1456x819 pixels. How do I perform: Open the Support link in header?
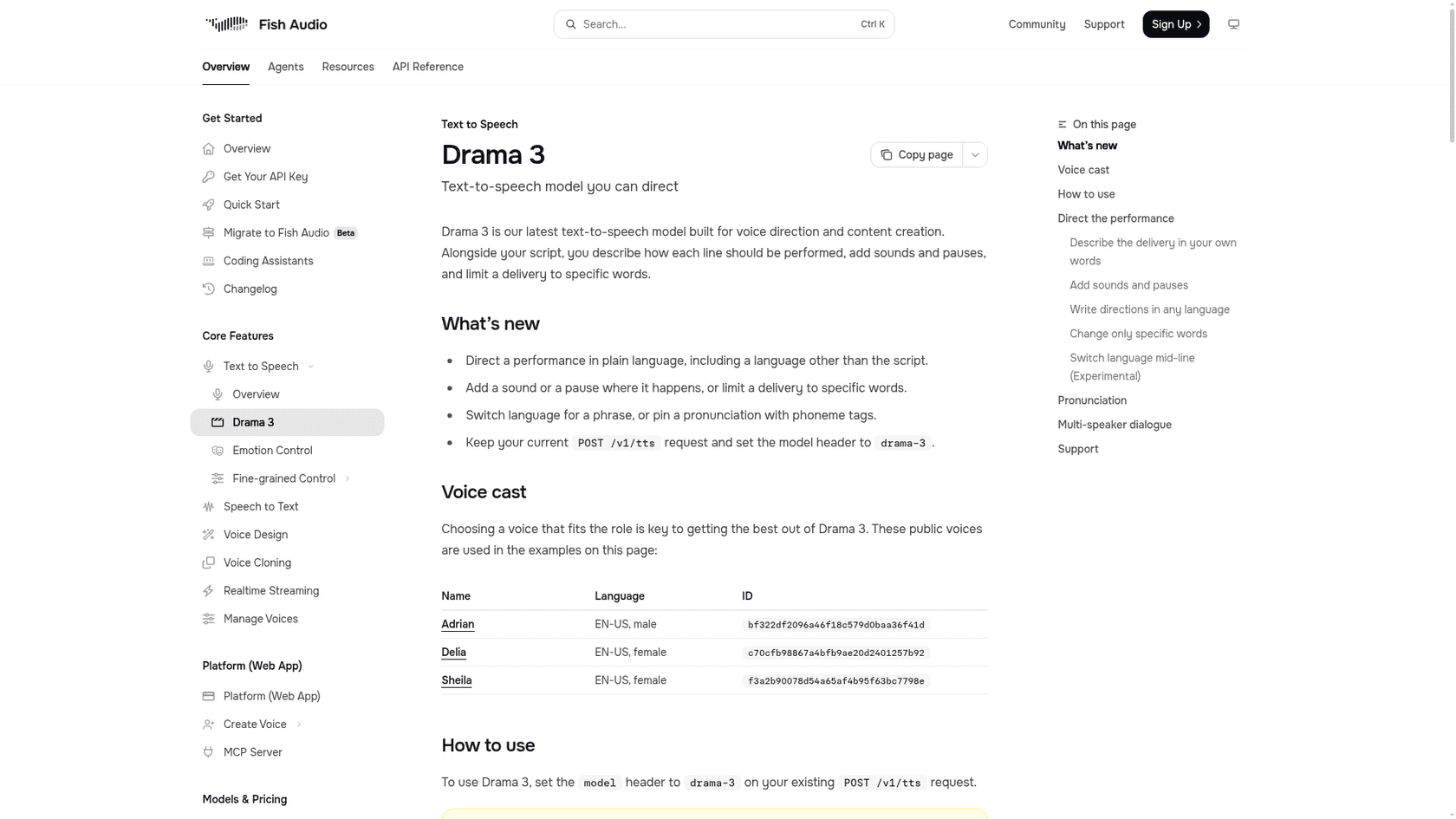(x=1103, y=24)
